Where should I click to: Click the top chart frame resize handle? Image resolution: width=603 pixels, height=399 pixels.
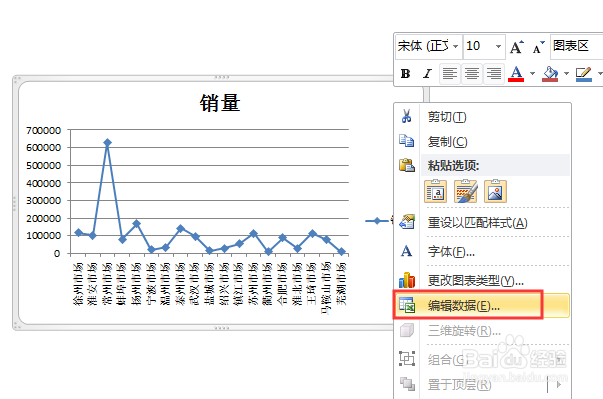222,77
